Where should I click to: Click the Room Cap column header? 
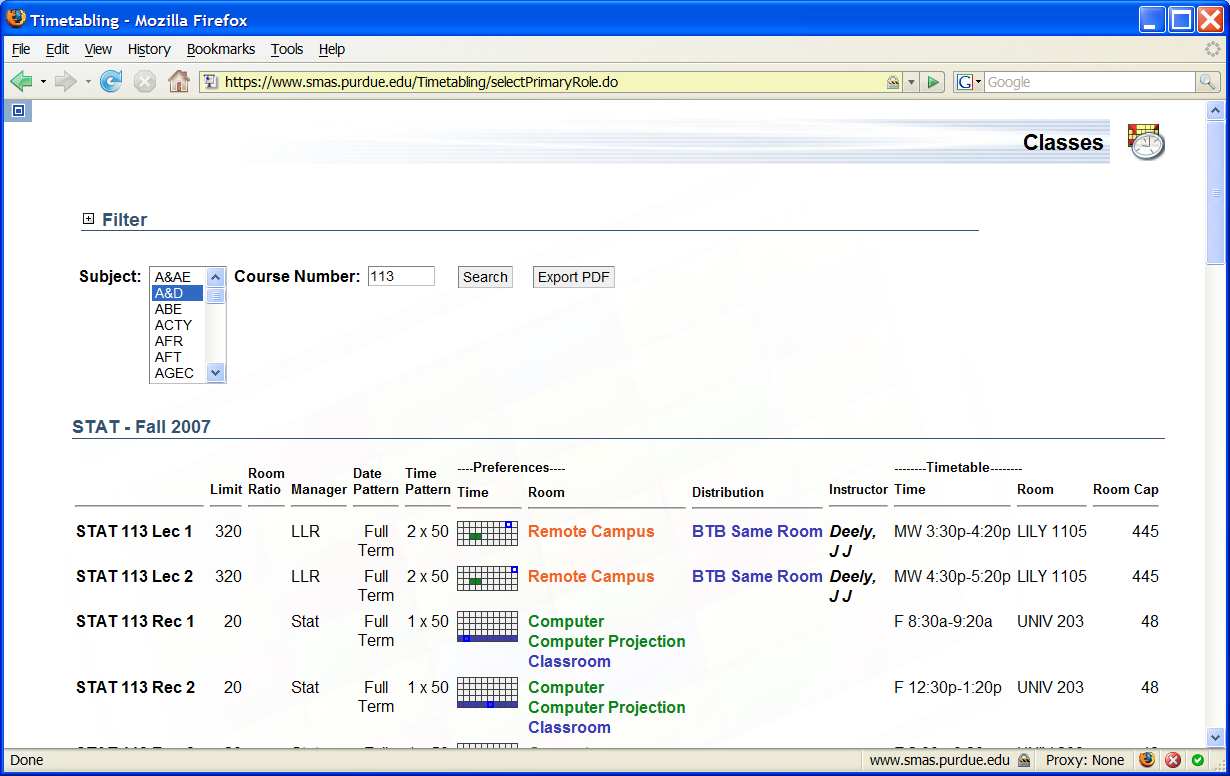click(1126, 489)
